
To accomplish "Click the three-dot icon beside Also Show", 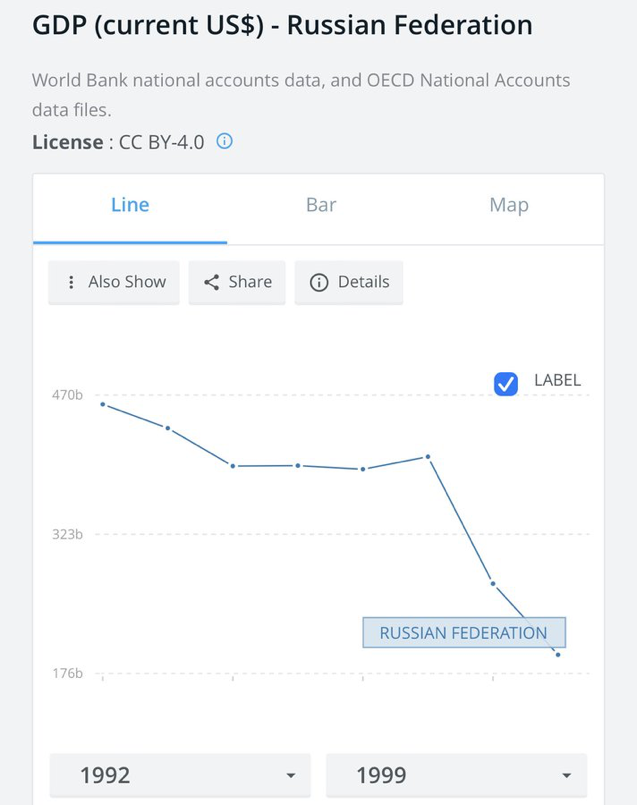I will coord(71,282).
